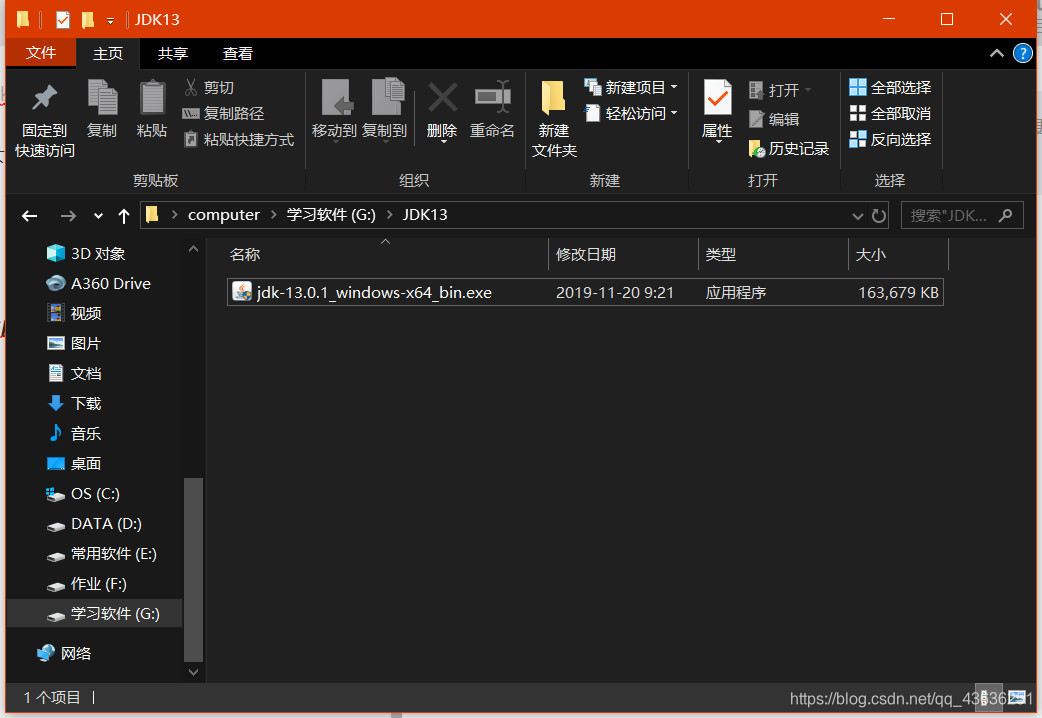The height and width of the screenshot is (718, 1042).
Task: Pin to Quick Access icon
Action: coord(45,98)
